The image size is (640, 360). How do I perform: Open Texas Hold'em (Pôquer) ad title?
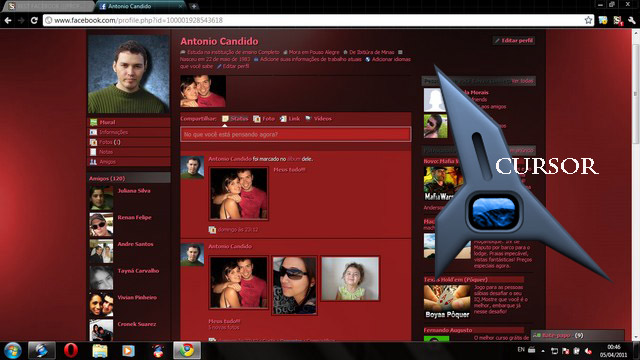click(x=456, y=280)
